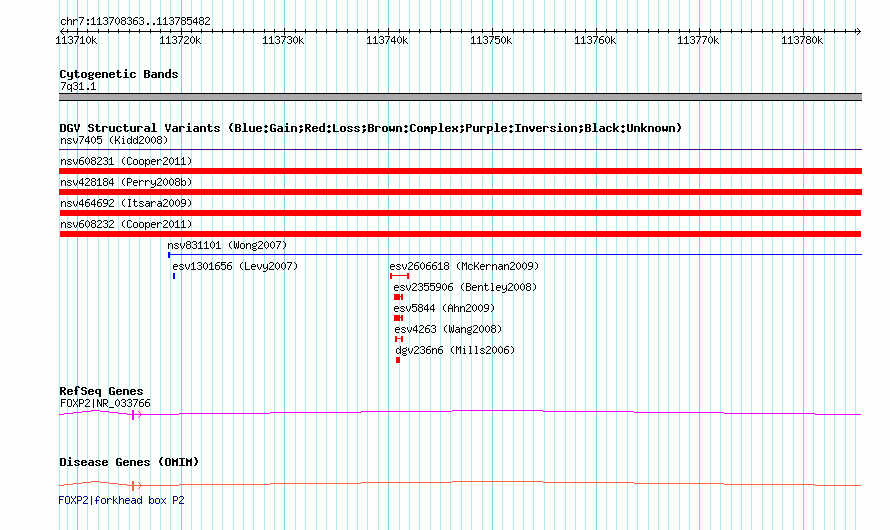Click the esv4263 (Wang2008) label
Viewport: 890px width, 530px height.
tap(448, 329)
